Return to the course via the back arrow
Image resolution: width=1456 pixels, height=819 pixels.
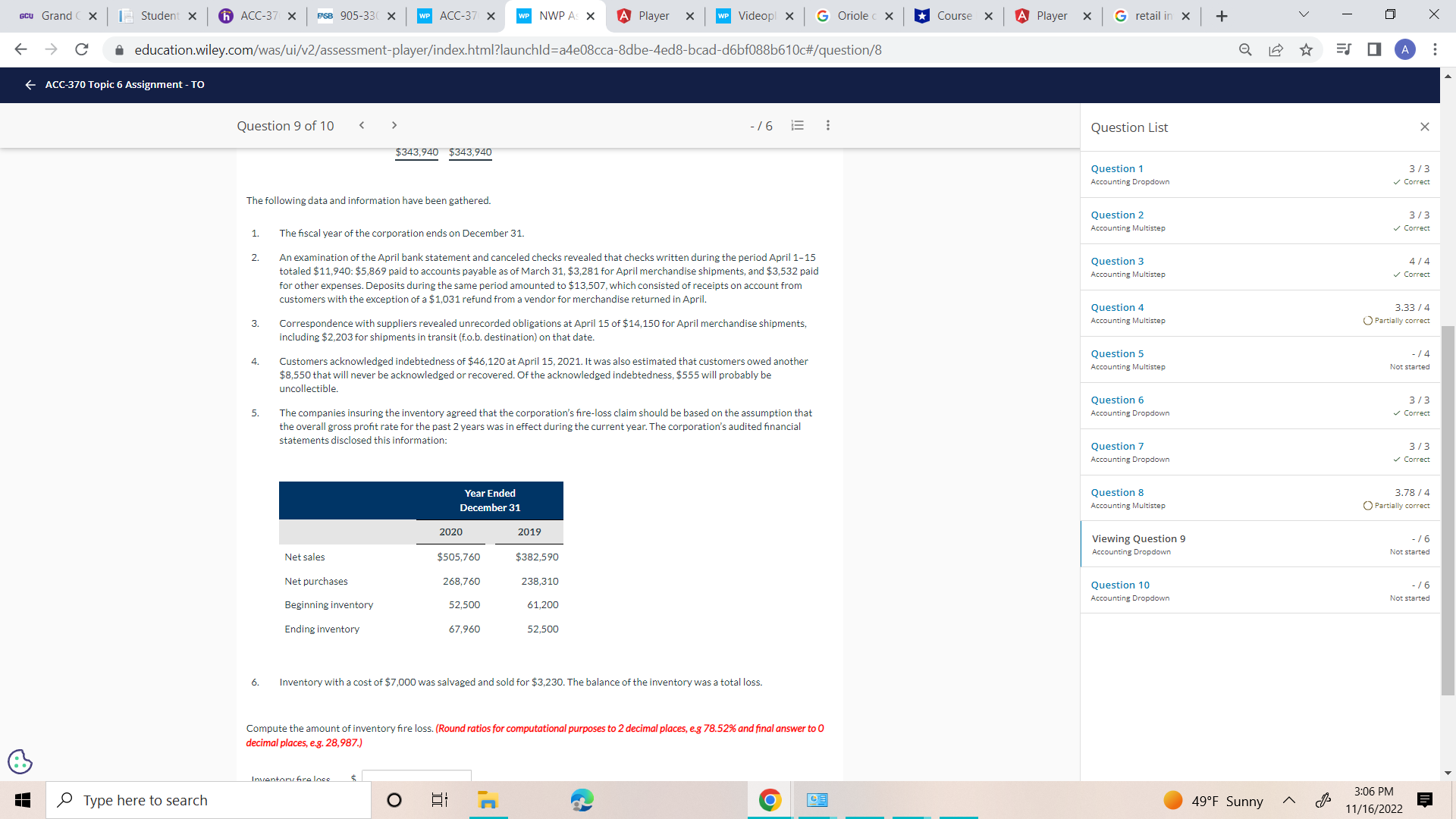tap(30, 84)
